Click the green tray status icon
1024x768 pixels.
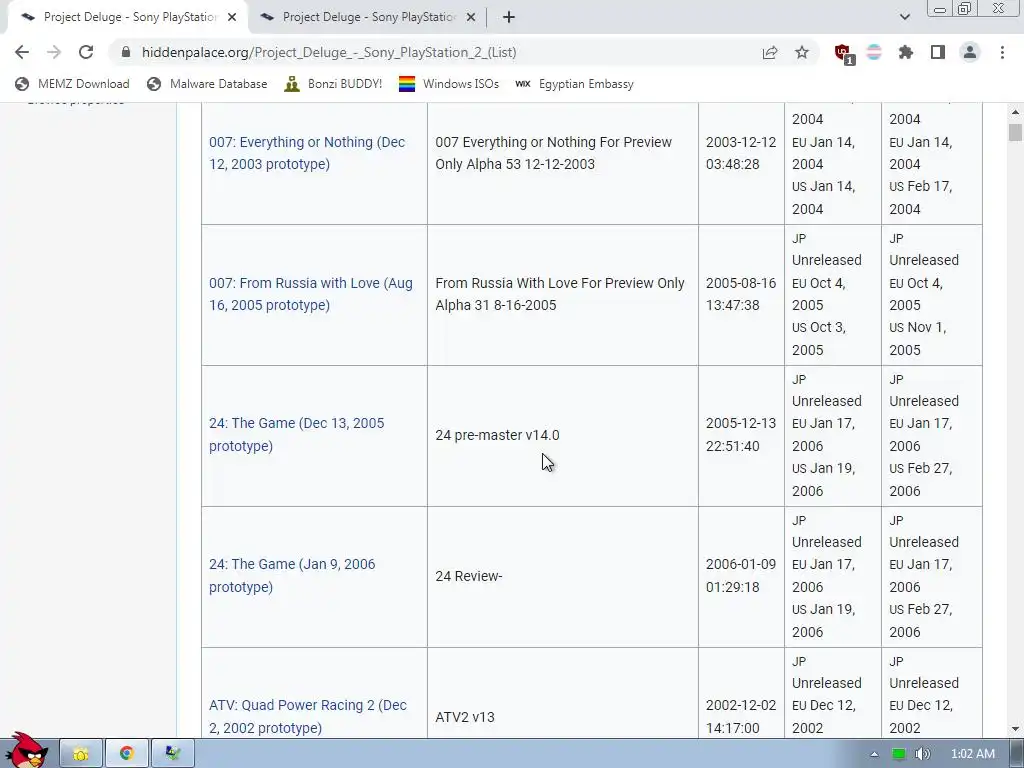tap(899, 754)
